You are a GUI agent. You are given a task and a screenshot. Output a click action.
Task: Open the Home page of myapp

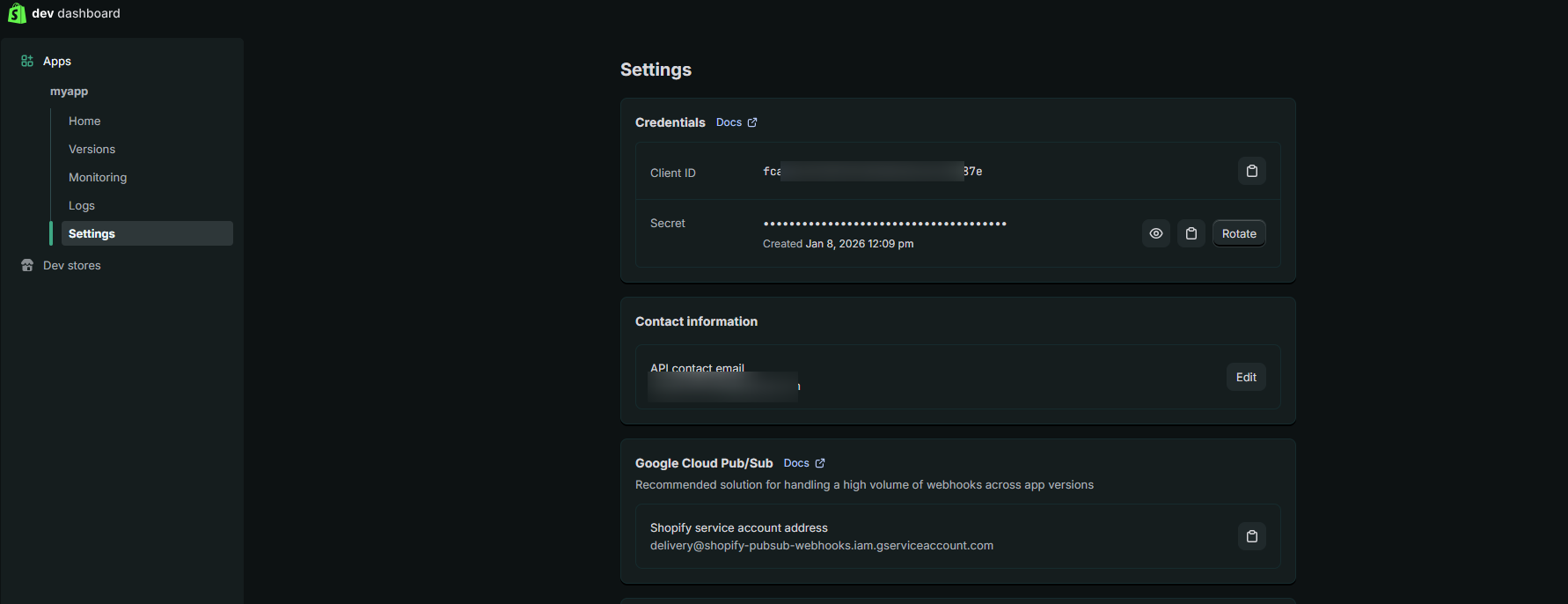84,121
